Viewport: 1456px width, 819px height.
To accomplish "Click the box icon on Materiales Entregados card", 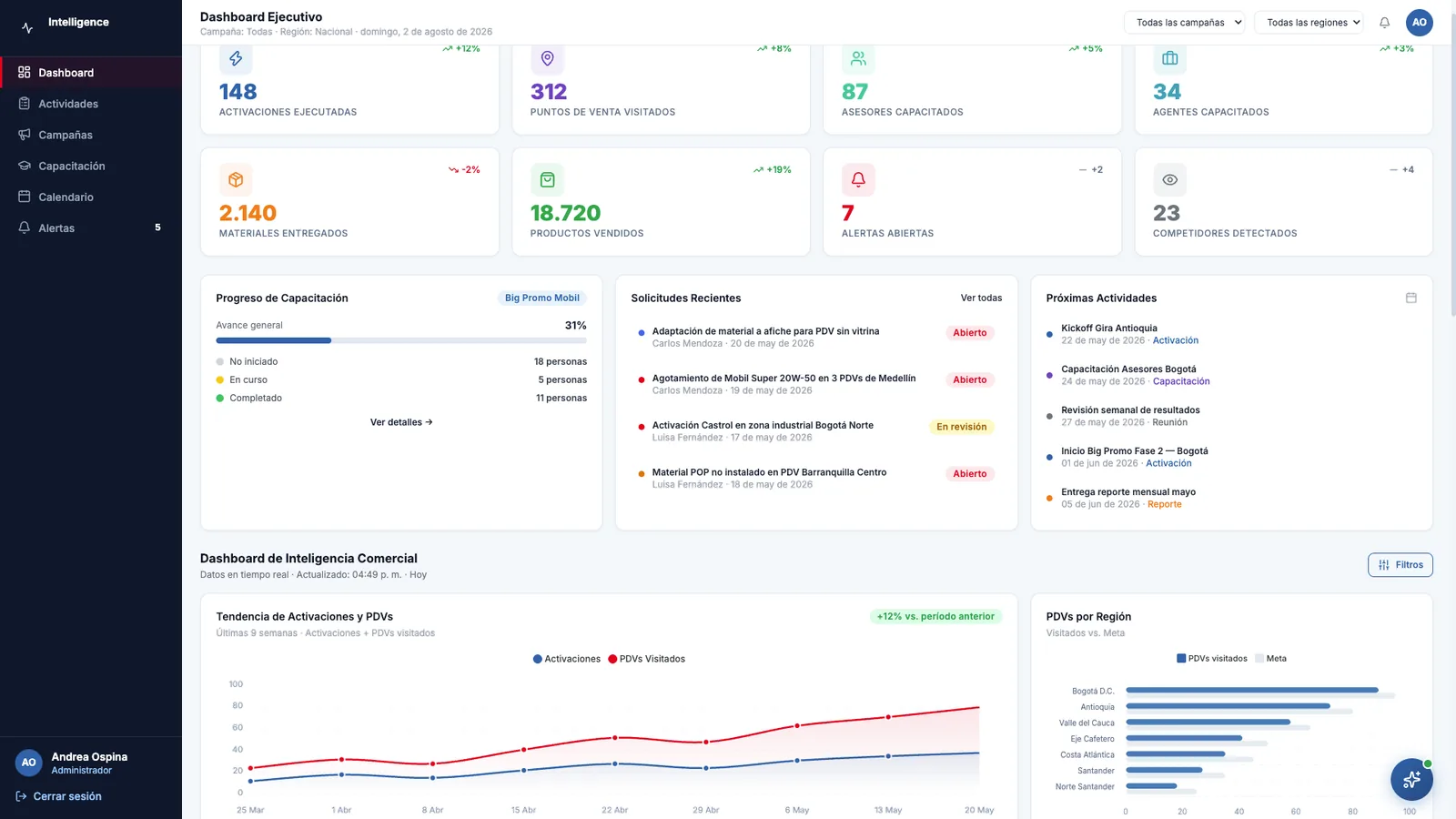I will coord(236,180).
